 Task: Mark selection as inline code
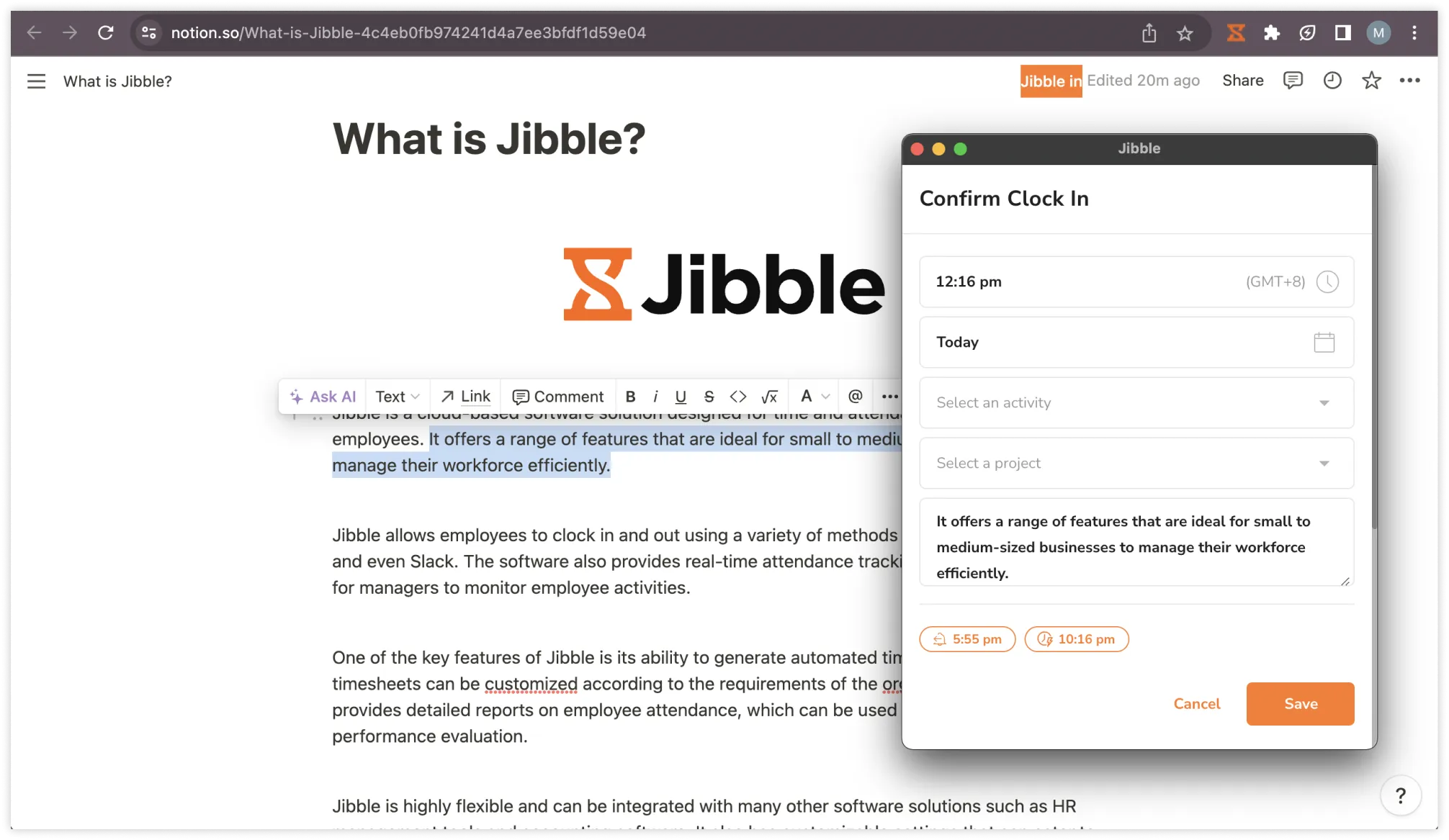[x=737, y=396]
